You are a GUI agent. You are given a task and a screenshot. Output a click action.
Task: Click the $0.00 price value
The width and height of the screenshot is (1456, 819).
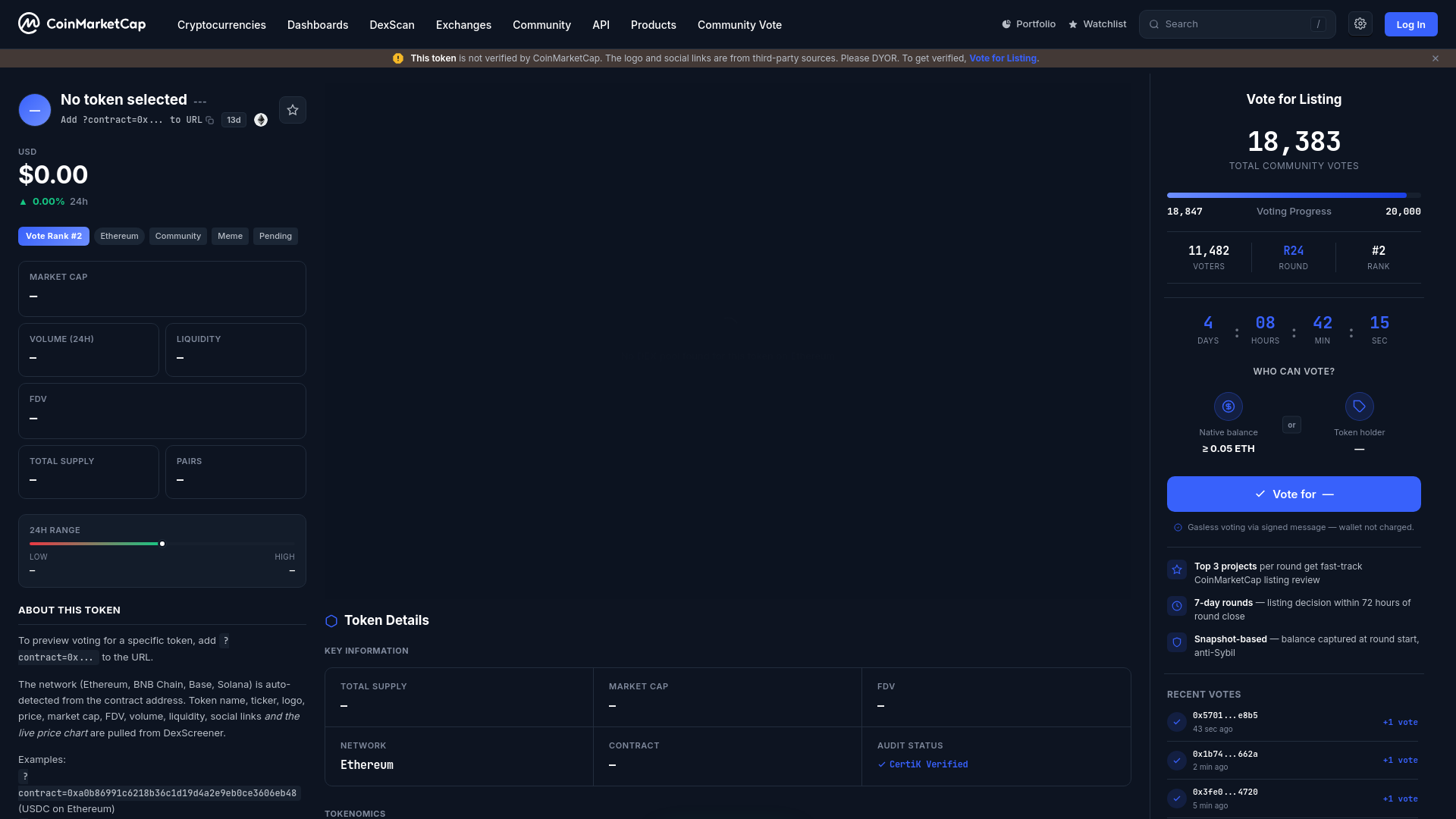point(53,175)
